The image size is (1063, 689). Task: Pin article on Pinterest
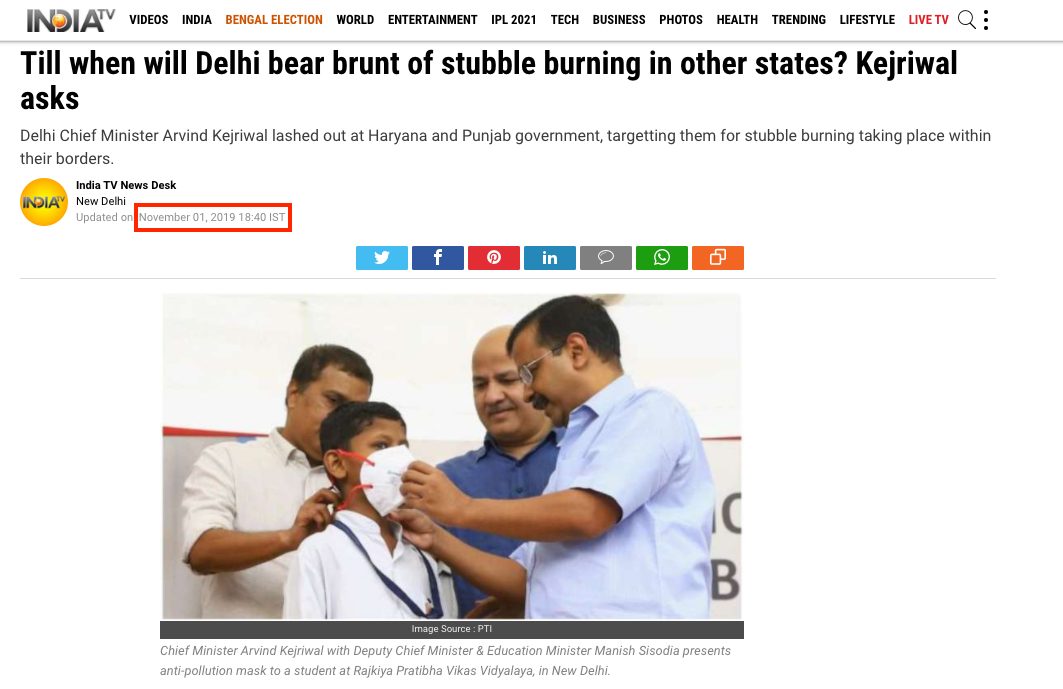click(494, 258)
